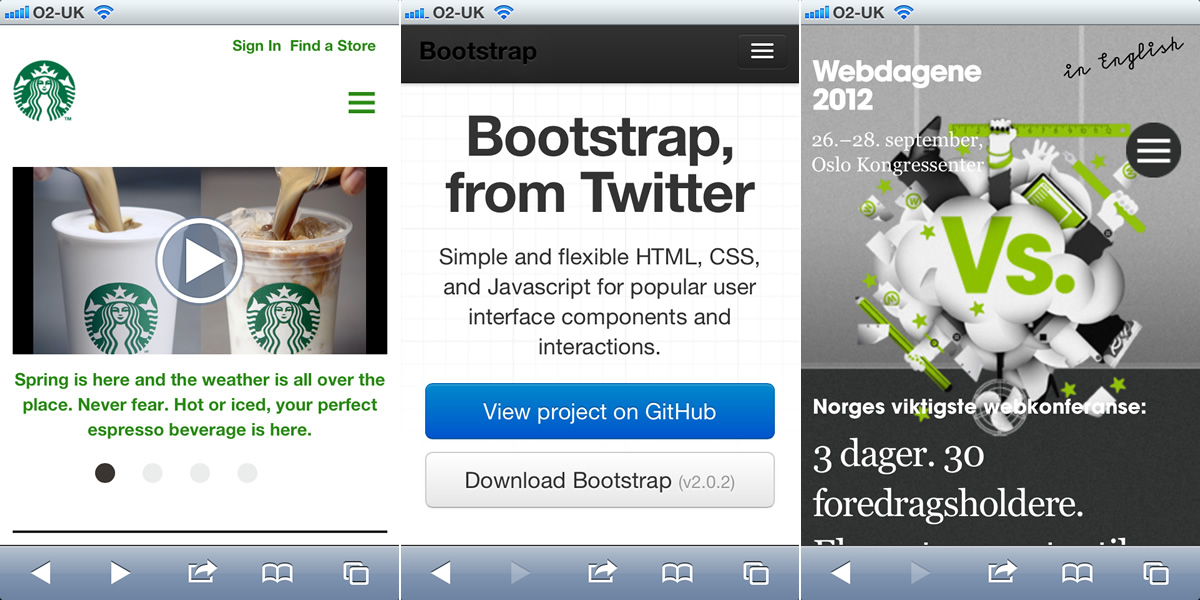Viewport: 1200px width, 600px height.
Task: Tap the signal bars above the Webdagene page
Action: (817, 13)
